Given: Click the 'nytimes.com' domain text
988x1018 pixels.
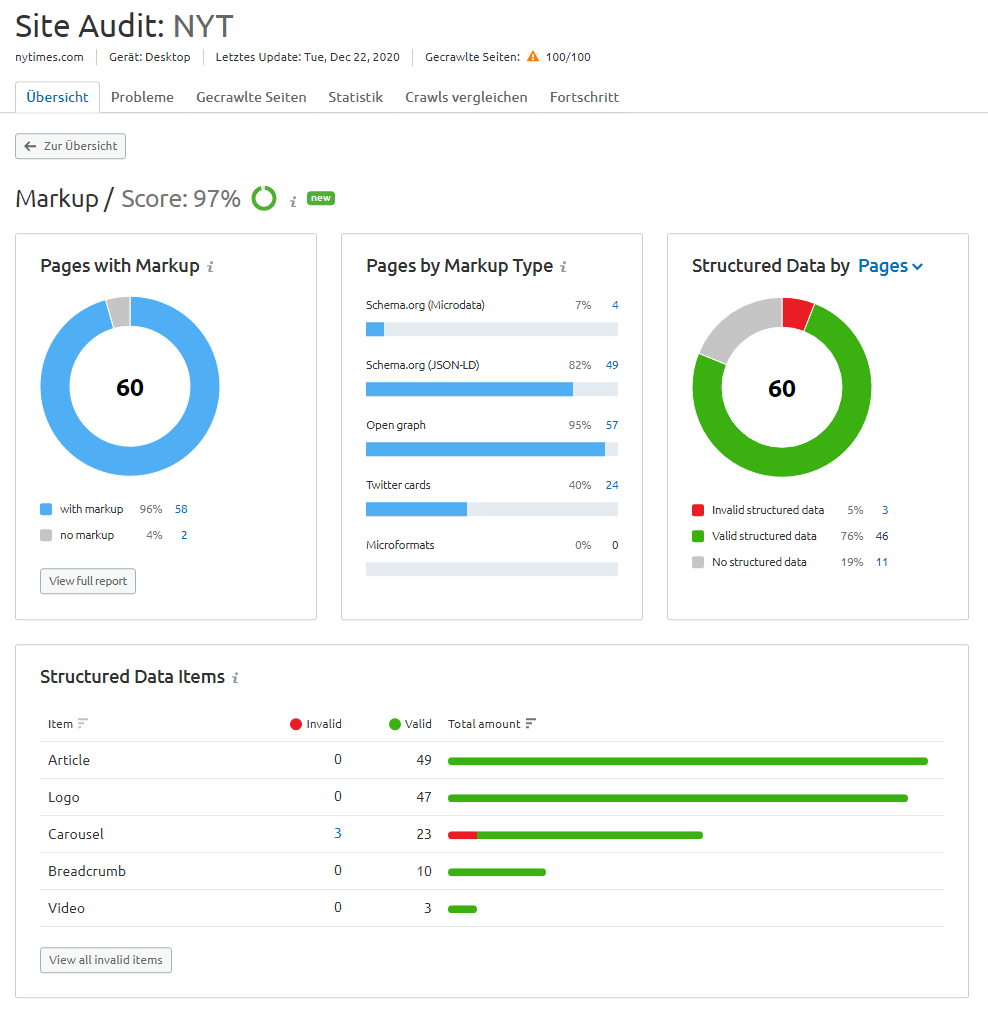Looking at the screenshot, I should (49, 57).
